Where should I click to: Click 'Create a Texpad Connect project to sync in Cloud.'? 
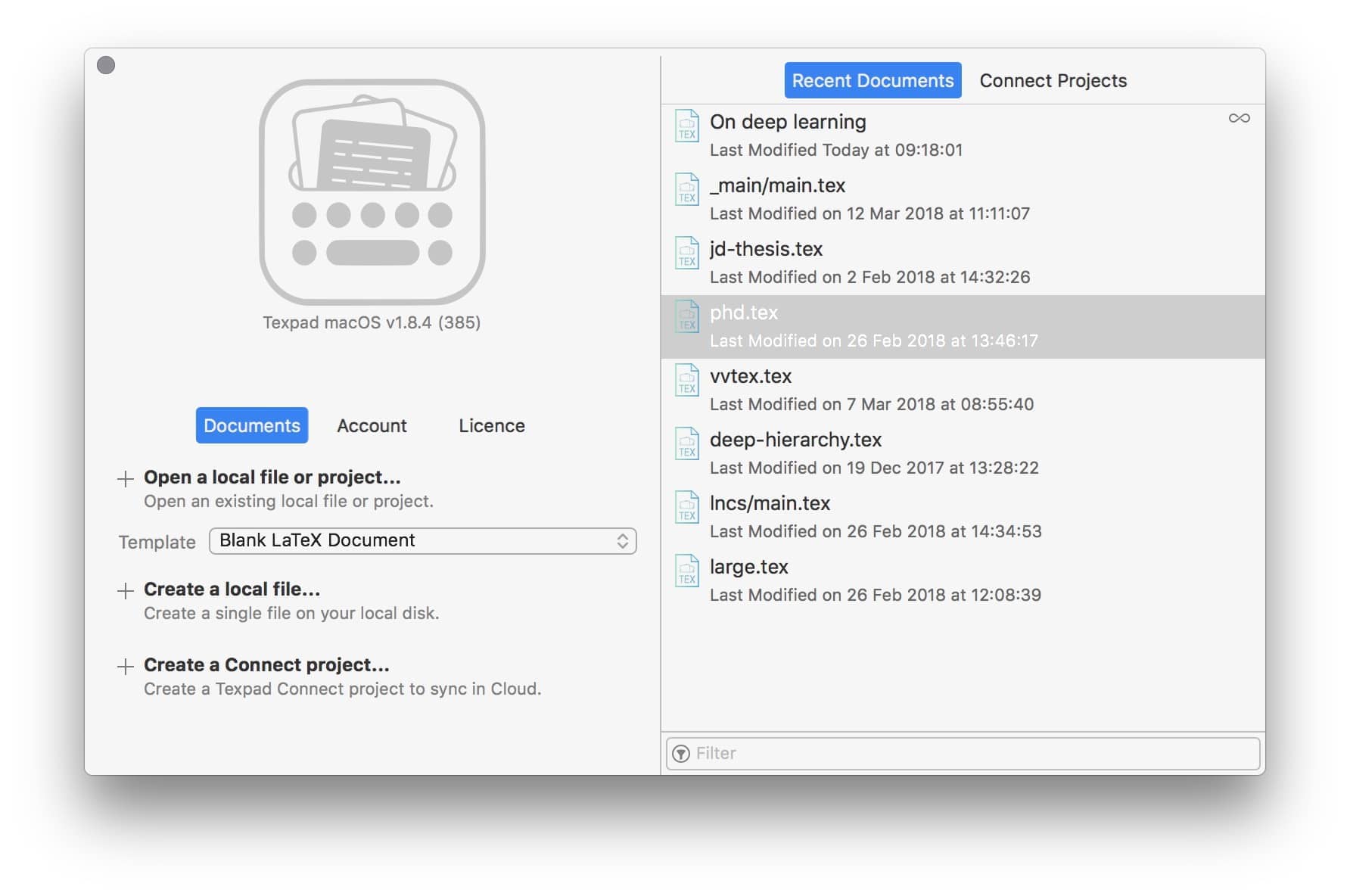[x=343, y=689]
